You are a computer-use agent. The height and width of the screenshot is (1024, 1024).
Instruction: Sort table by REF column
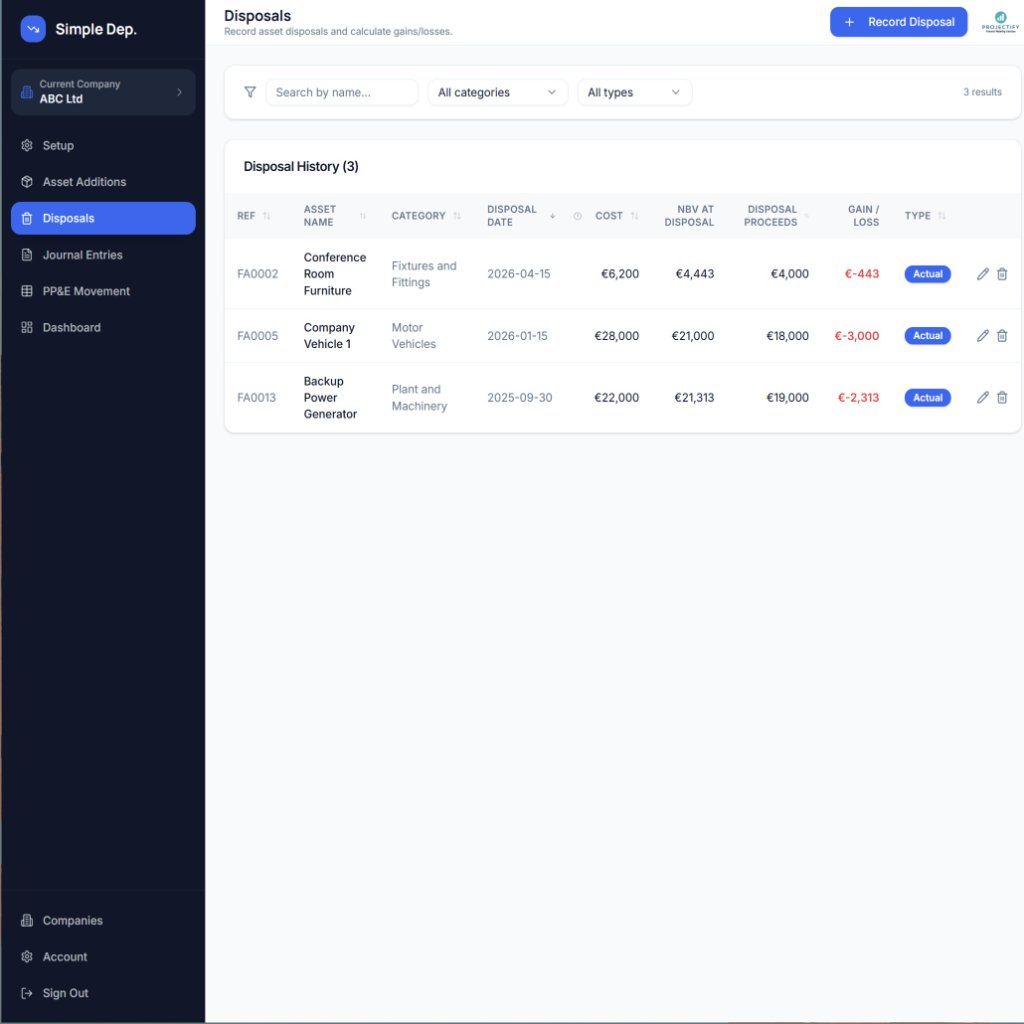click(x=266, y=216)
